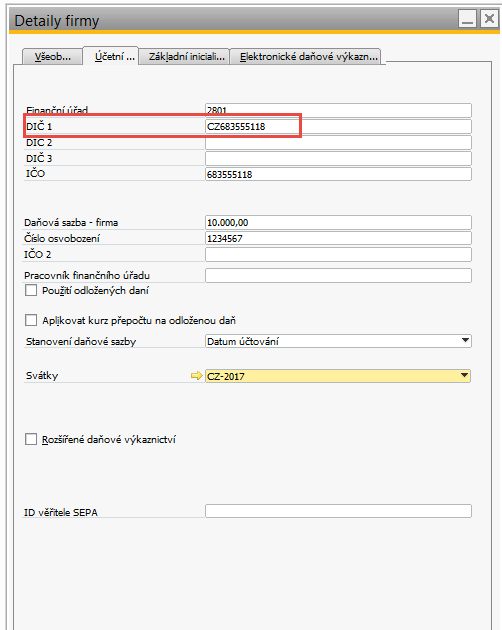
Task: Click the ID věřitele SEPA field
Action: point(338,511)
